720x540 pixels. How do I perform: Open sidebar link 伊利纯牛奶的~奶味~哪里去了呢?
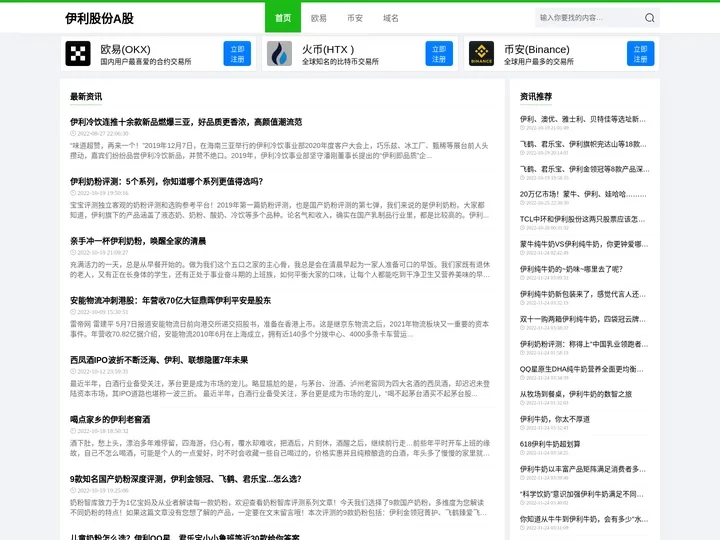pyautogui.click(x=571, y=269)
